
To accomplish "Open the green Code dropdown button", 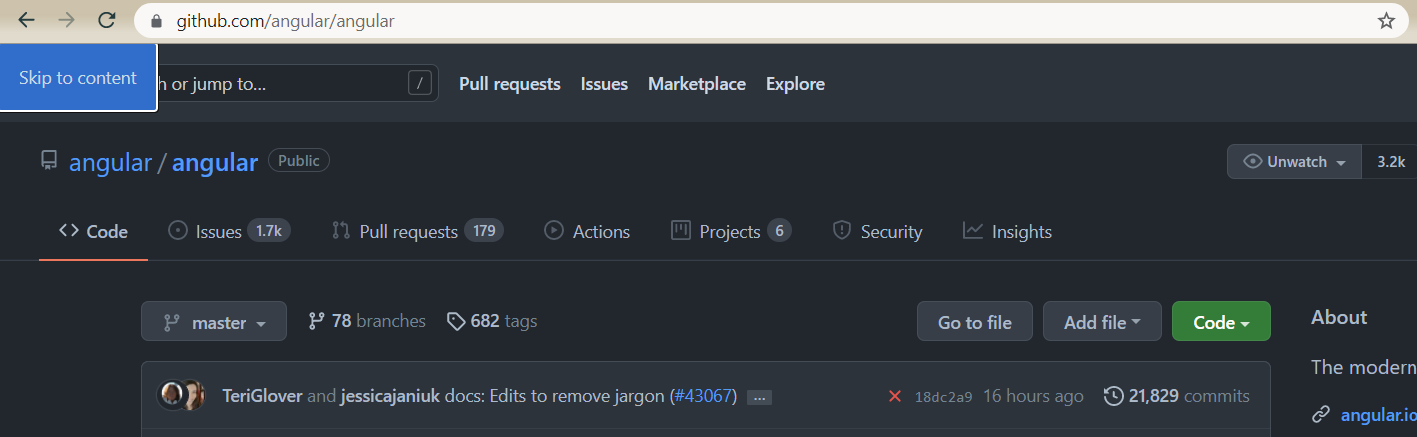I will [1221, 322].
